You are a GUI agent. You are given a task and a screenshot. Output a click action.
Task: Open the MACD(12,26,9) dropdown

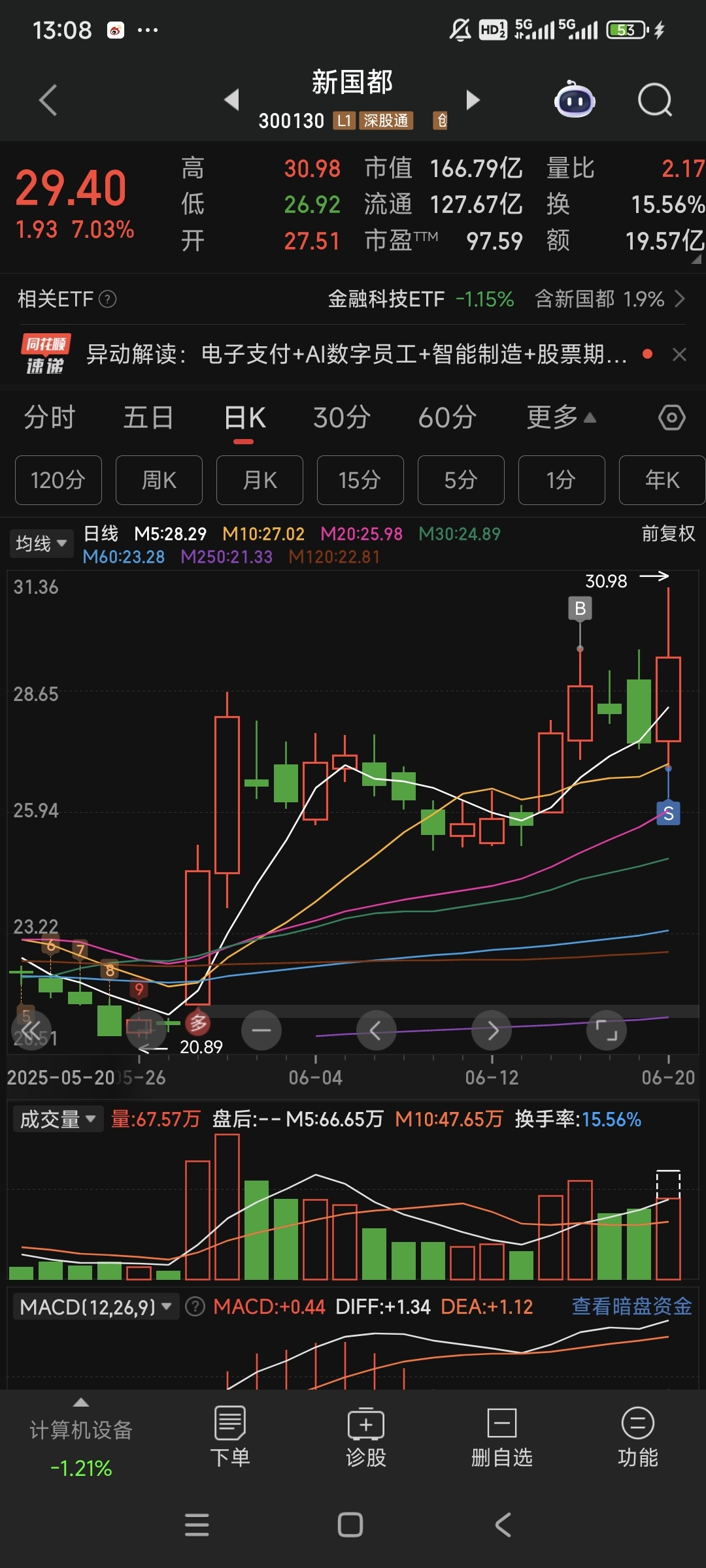95,1307
